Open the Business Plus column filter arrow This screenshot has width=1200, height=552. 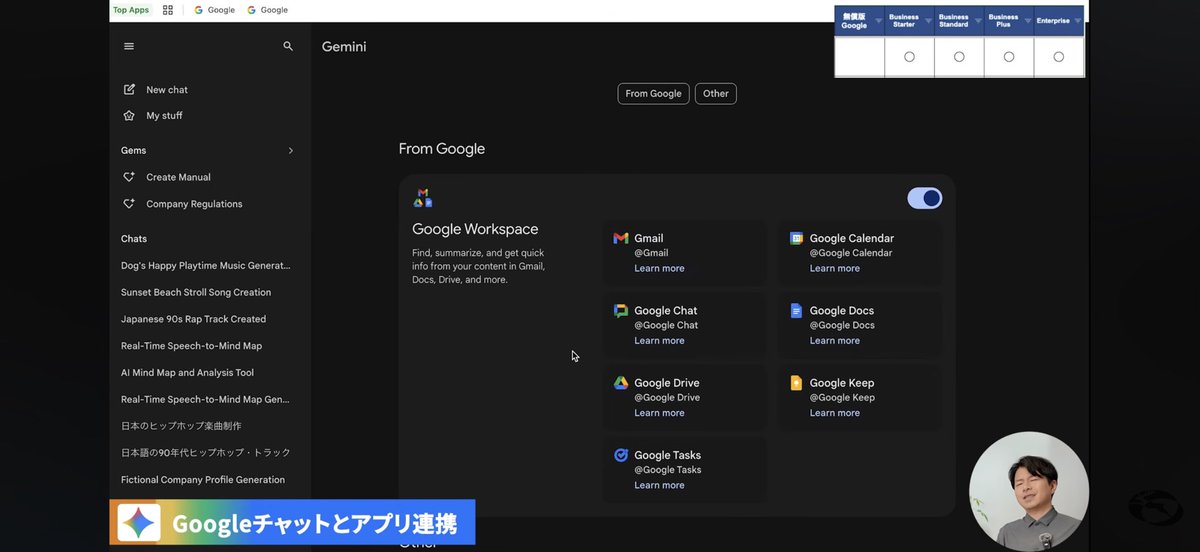1028,21
